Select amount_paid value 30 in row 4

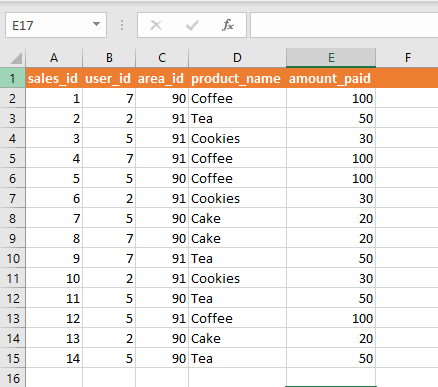[331, 138]
